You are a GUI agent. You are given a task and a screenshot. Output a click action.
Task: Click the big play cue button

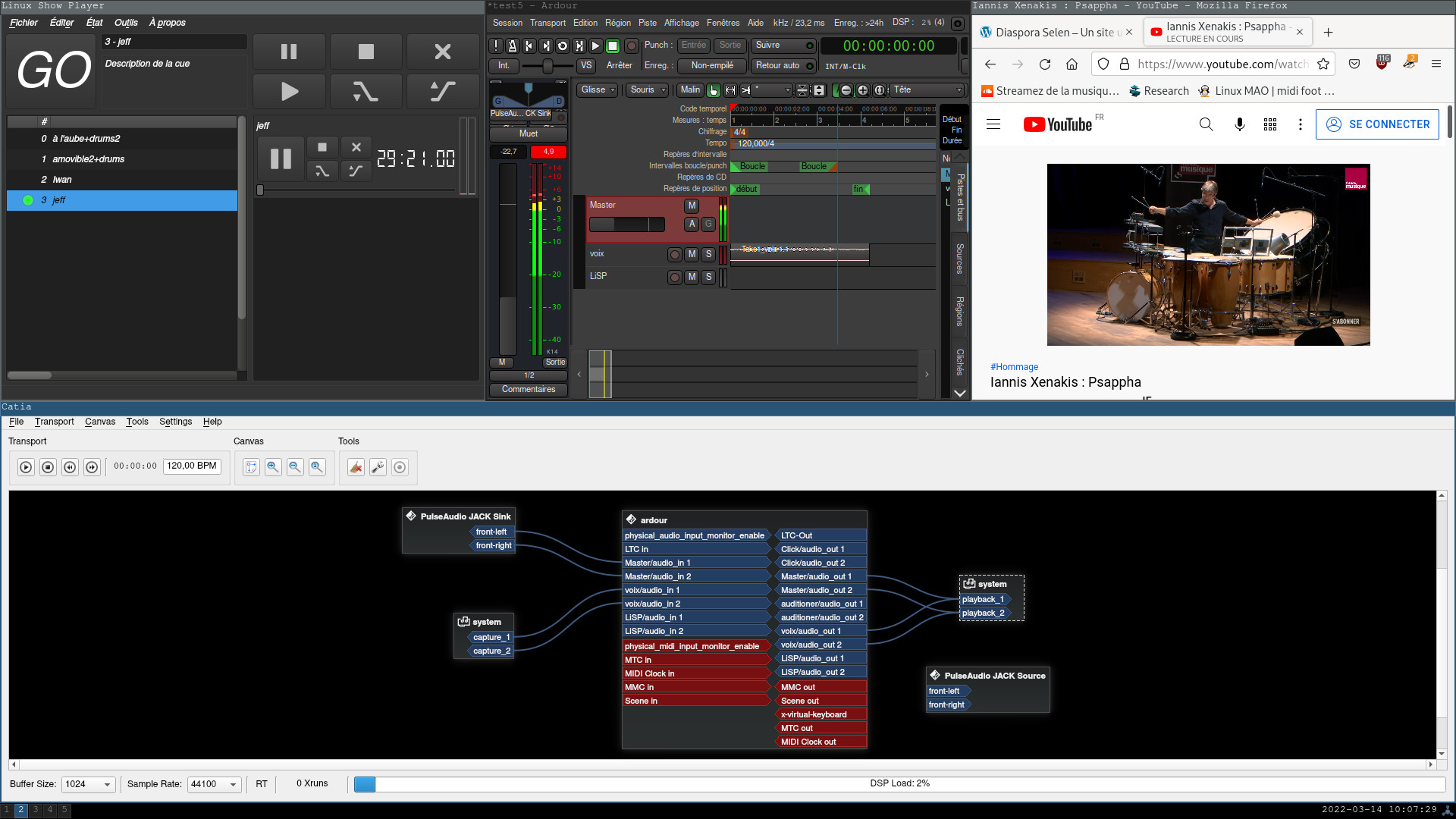(289, 92)
